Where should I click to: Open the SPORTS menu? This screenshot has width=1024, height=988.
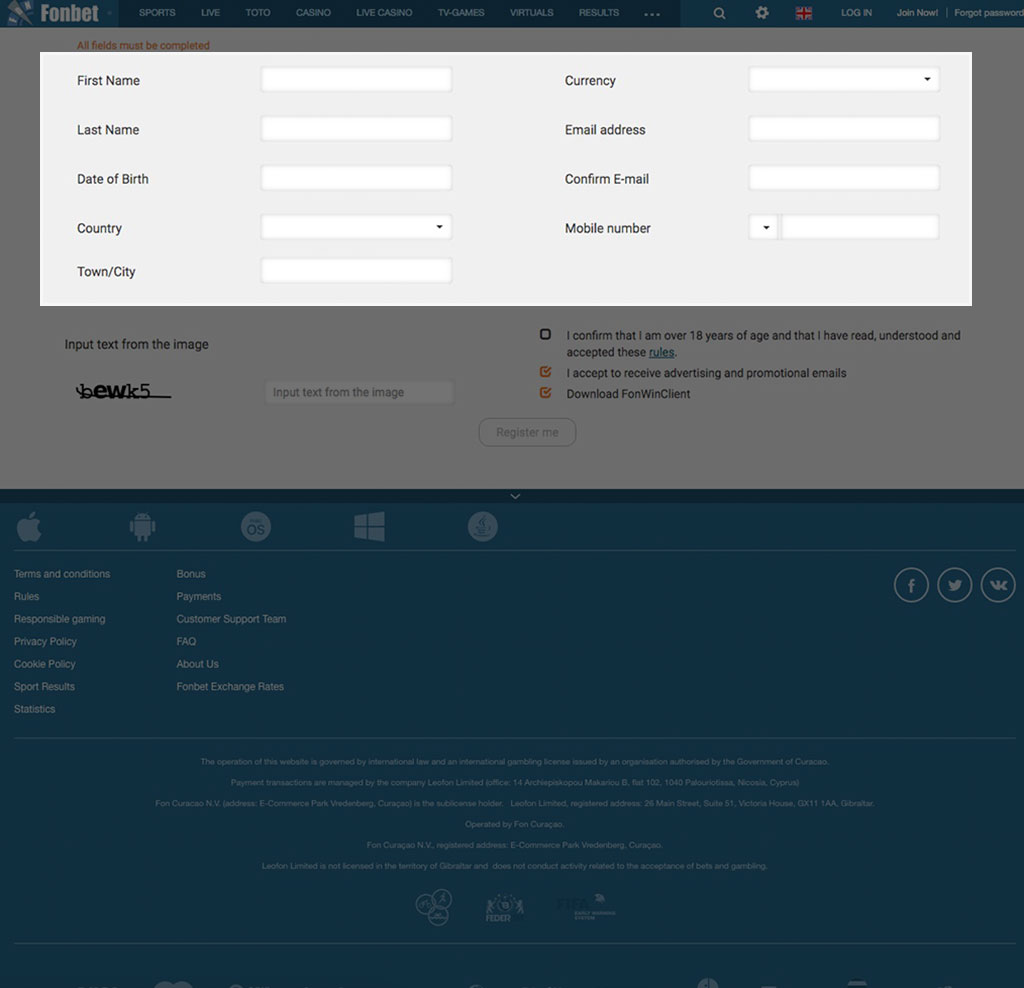(157, 12)
